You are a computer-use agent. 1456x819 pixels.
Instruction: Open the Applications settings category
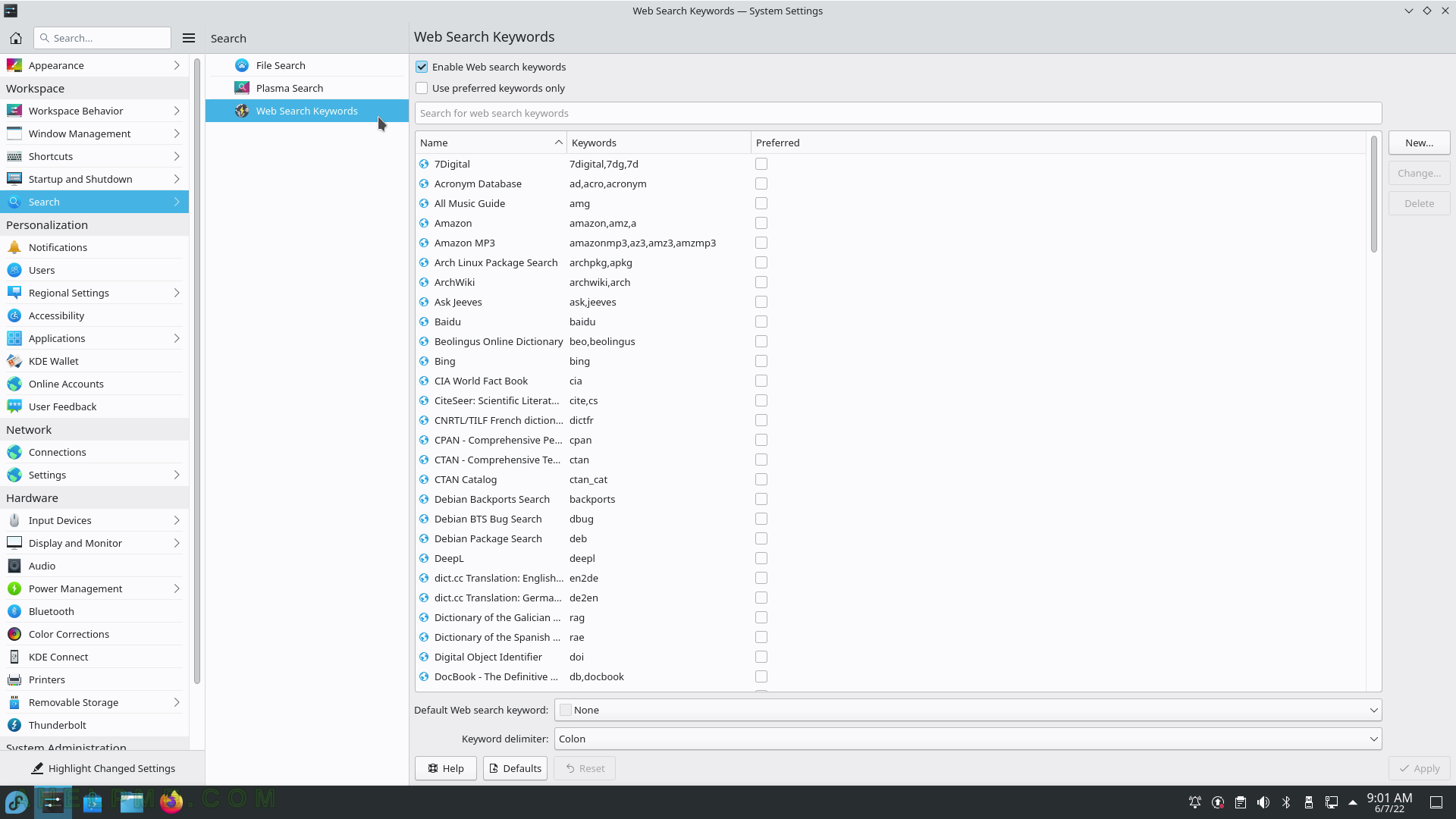tap(94, 338)
